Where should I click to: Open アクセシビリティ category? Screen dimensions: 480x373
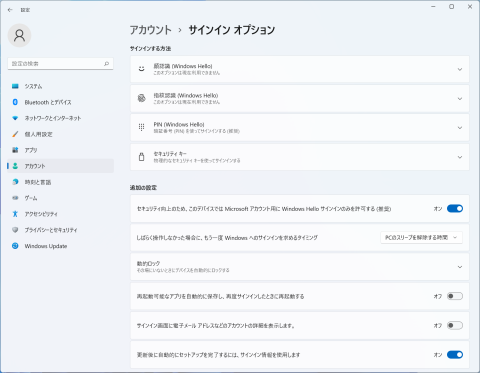[x=41, y=214]
